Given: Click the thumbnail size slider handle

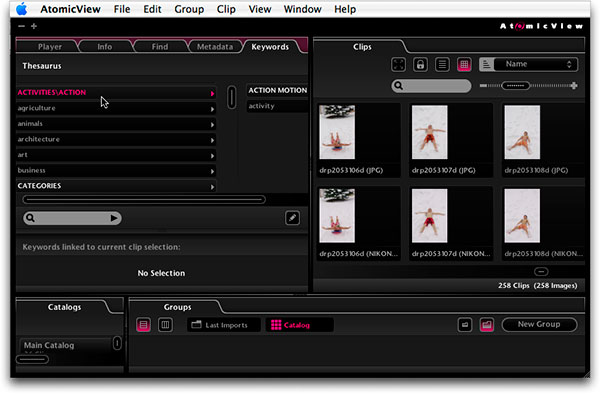Looking at the screenshot, I should [x=515, y=86].
